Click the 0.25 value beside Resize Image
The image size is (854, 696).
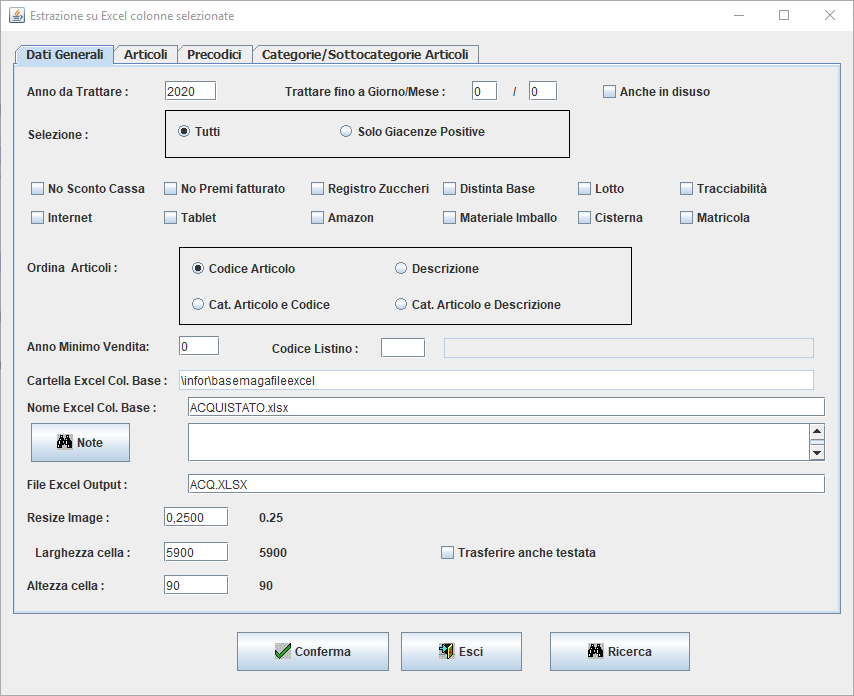tap(271, 518)
